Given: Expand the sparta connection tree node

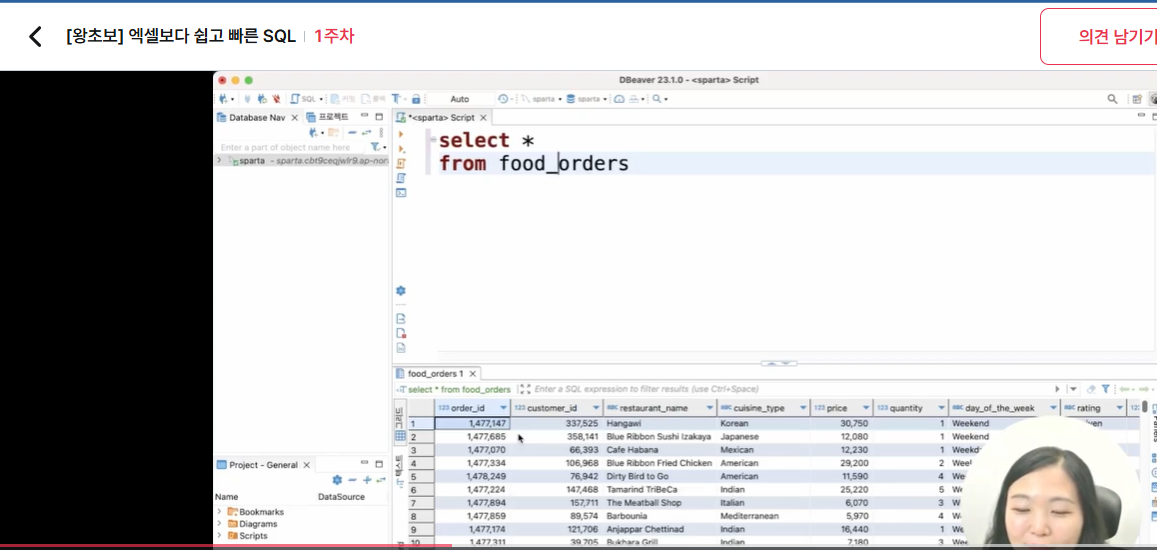Looking at the screenshot, I should pyautogui.click(x=218, y=160).
